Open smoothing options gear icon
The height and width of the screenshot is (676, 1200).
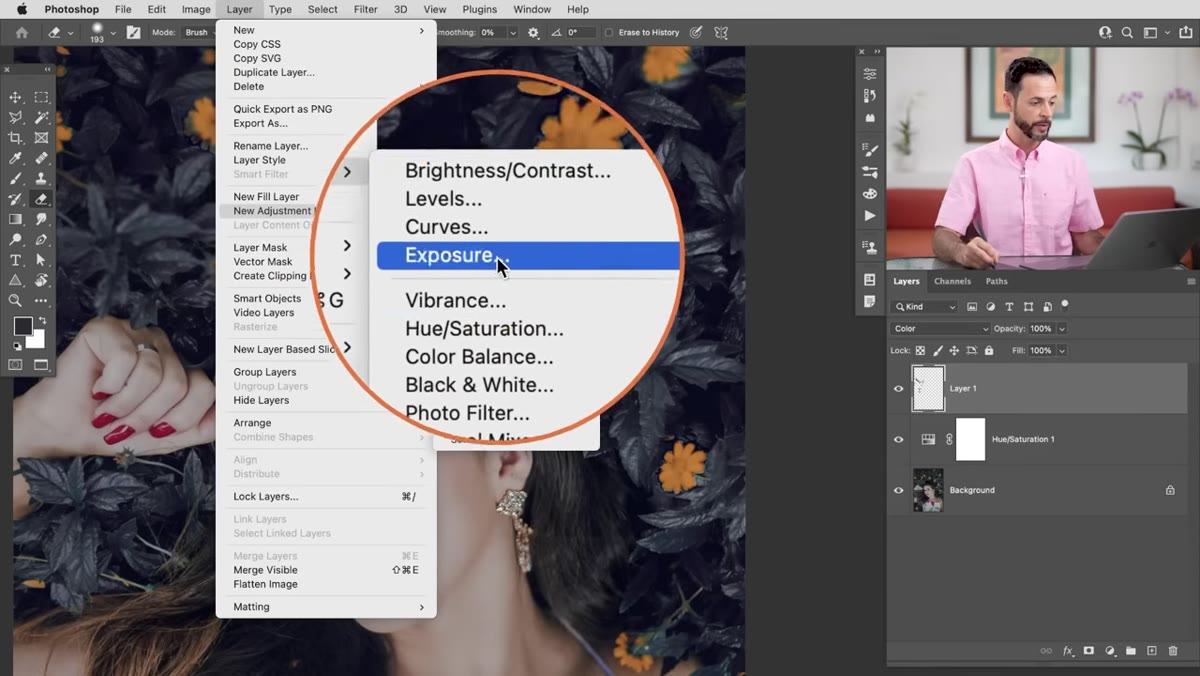533,32
